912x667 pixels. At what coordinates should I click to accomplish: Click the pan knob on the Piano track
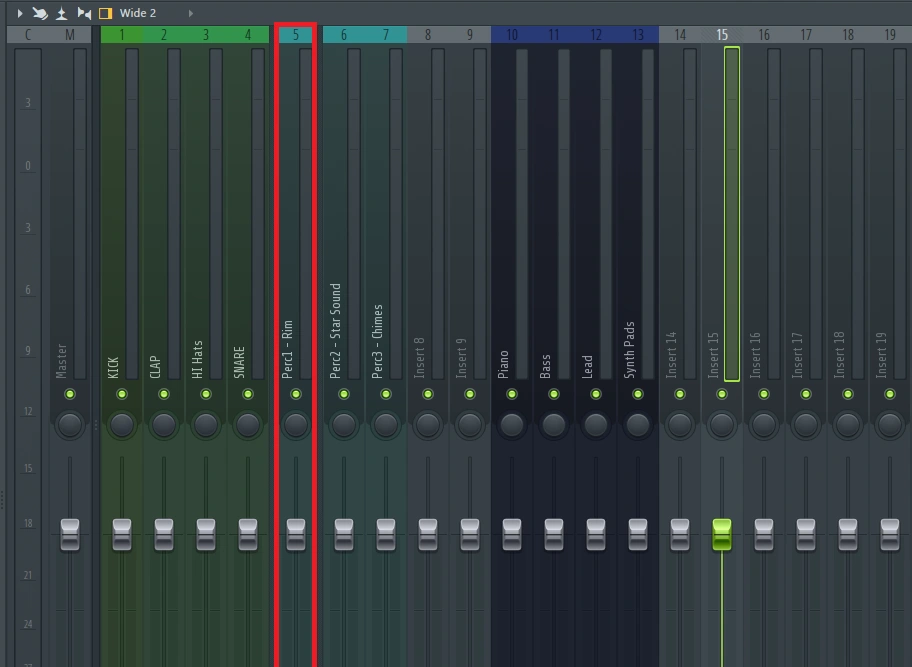tap(512, 425)
